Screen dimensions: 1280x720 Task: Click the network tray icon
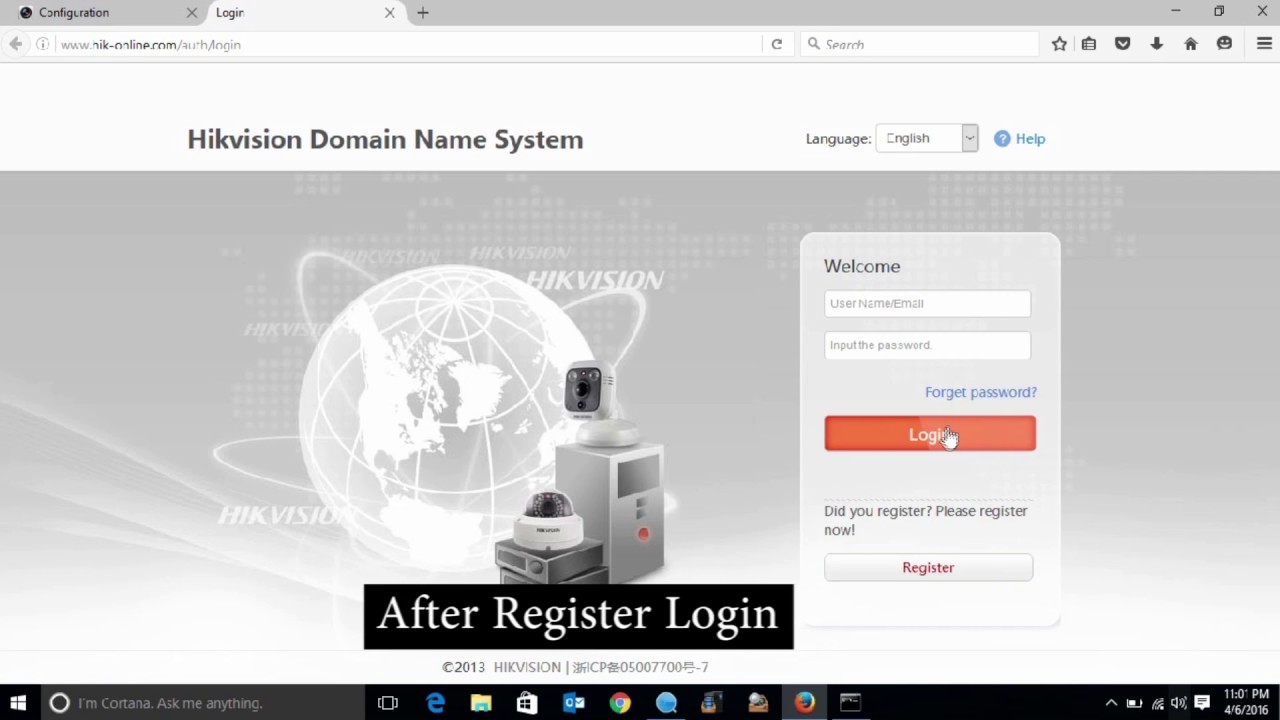click(x=1157, y=703)
